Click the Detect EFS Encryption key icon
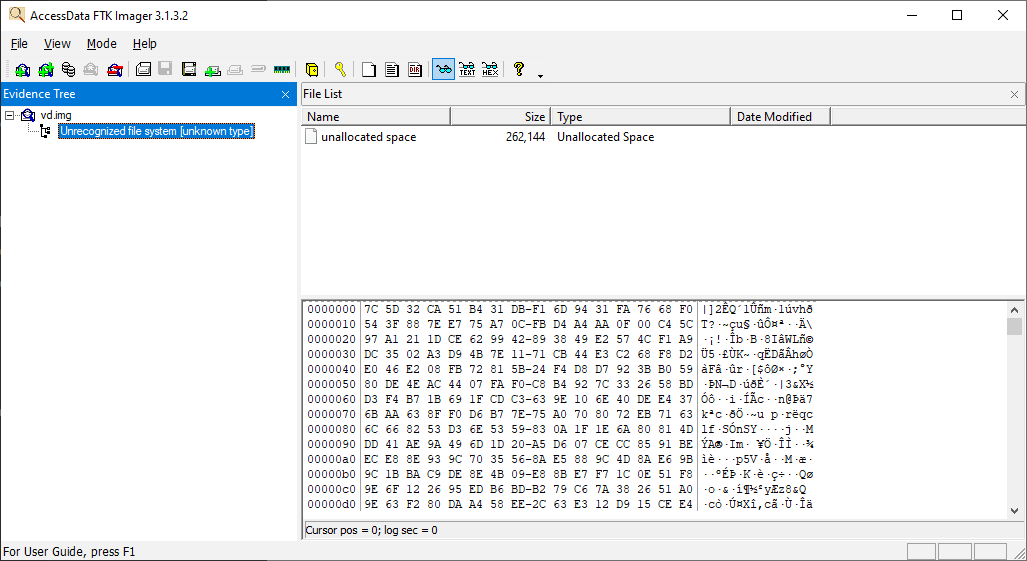Screen dimensions: 1027x561 tap(339, 69)
